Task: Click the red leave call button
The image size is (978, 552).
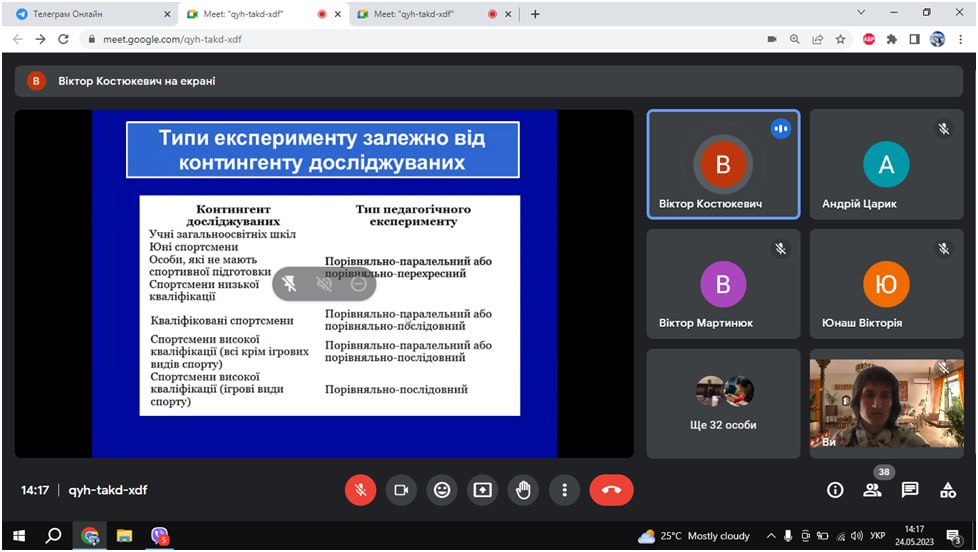Action: point(611,490)
